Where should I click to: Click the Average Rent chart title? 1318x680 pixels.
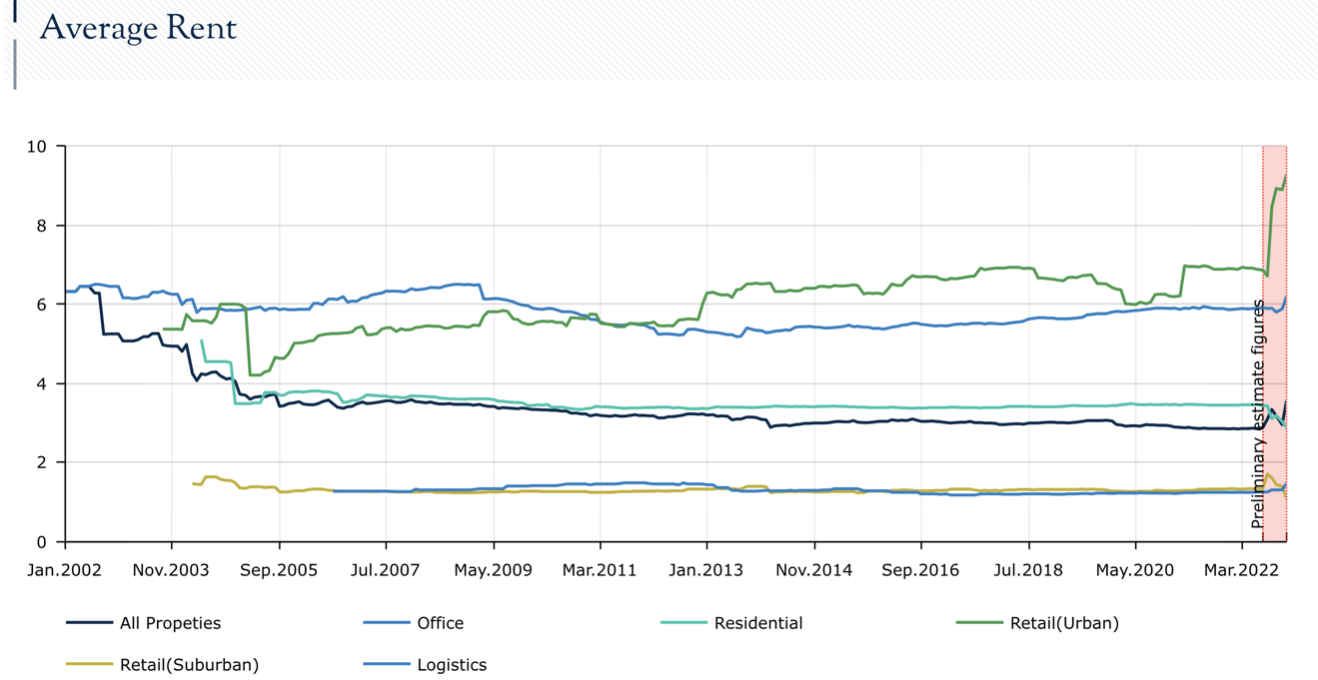pos(138,28)
